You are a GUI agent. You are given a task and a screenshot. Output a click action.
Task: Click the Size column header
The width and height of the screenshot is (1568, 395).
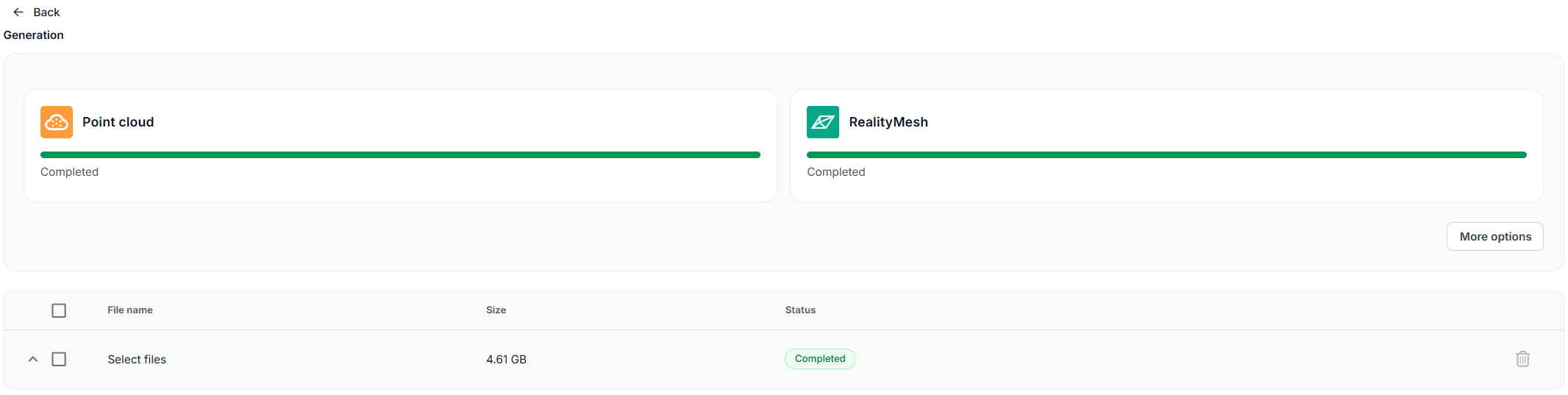(x=496, y=310)
